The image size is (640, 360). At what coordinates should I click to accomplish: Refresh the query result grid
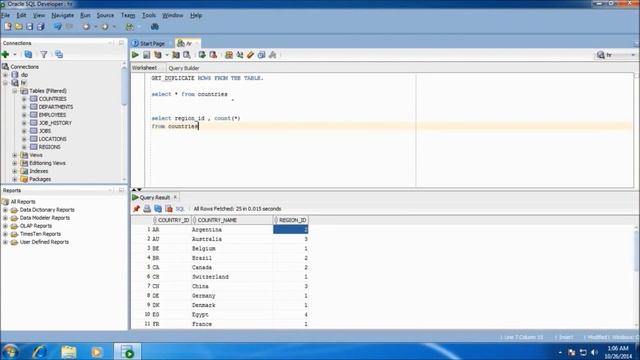tap(158, 209)
